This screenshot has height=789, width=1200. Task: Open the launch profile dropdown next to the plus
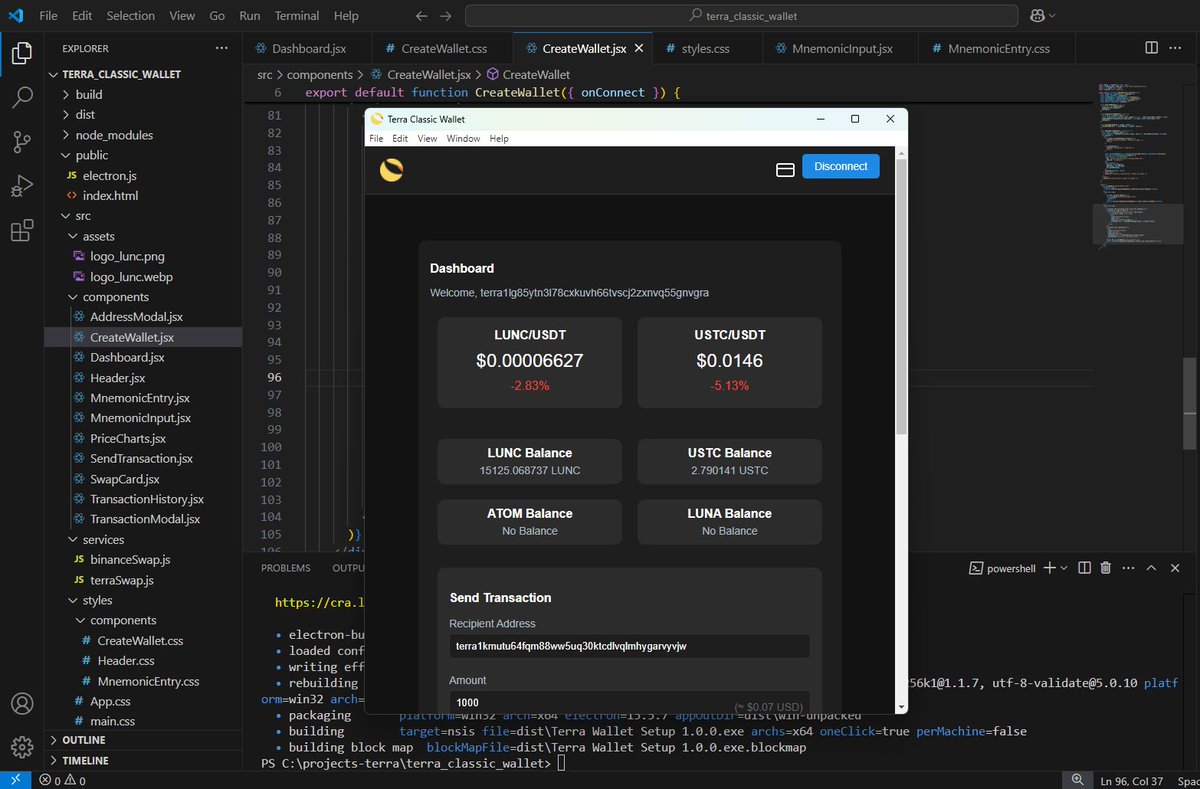[x=1066, y=568]
